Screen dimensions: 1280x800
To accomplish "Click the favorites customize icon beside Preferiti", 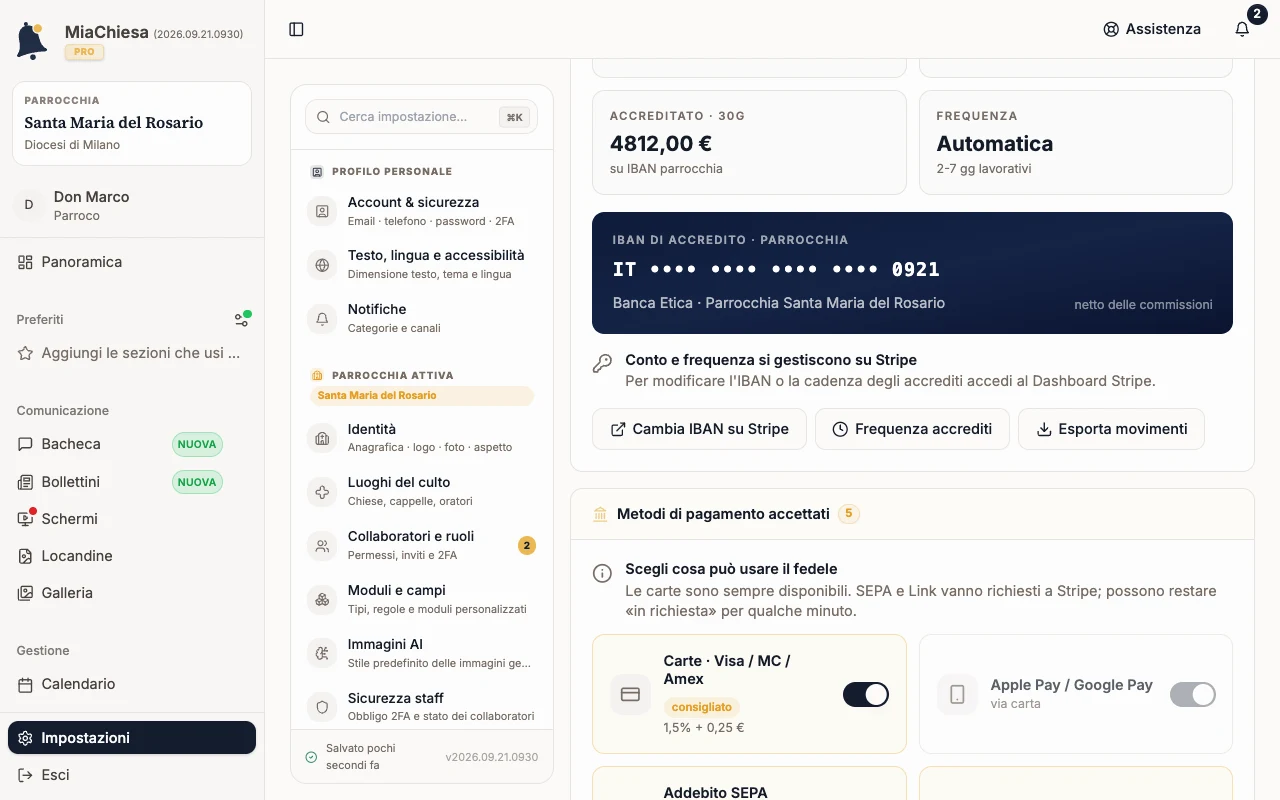I will point(242,319).
